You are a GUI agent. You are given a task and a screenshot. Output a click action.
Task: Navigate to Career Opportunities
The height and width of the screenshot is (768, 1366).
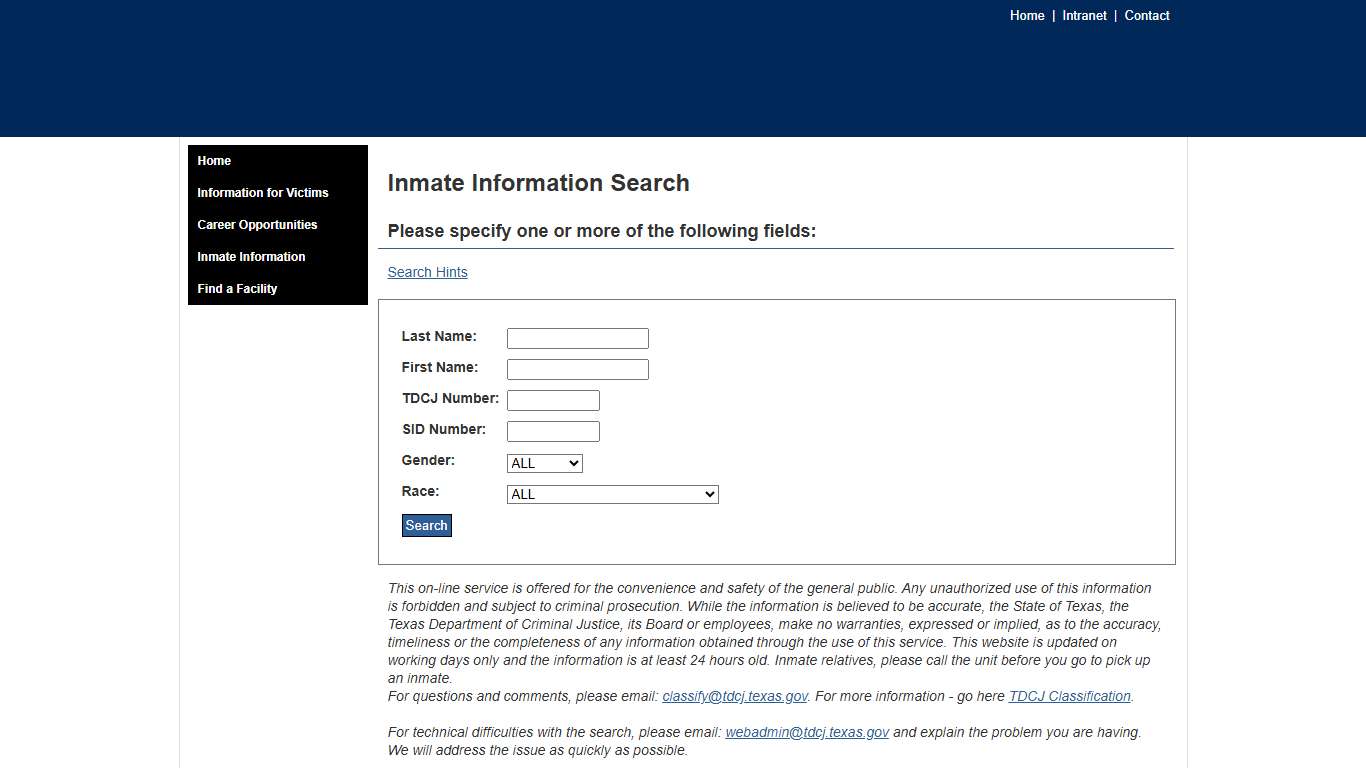[257, 225]
